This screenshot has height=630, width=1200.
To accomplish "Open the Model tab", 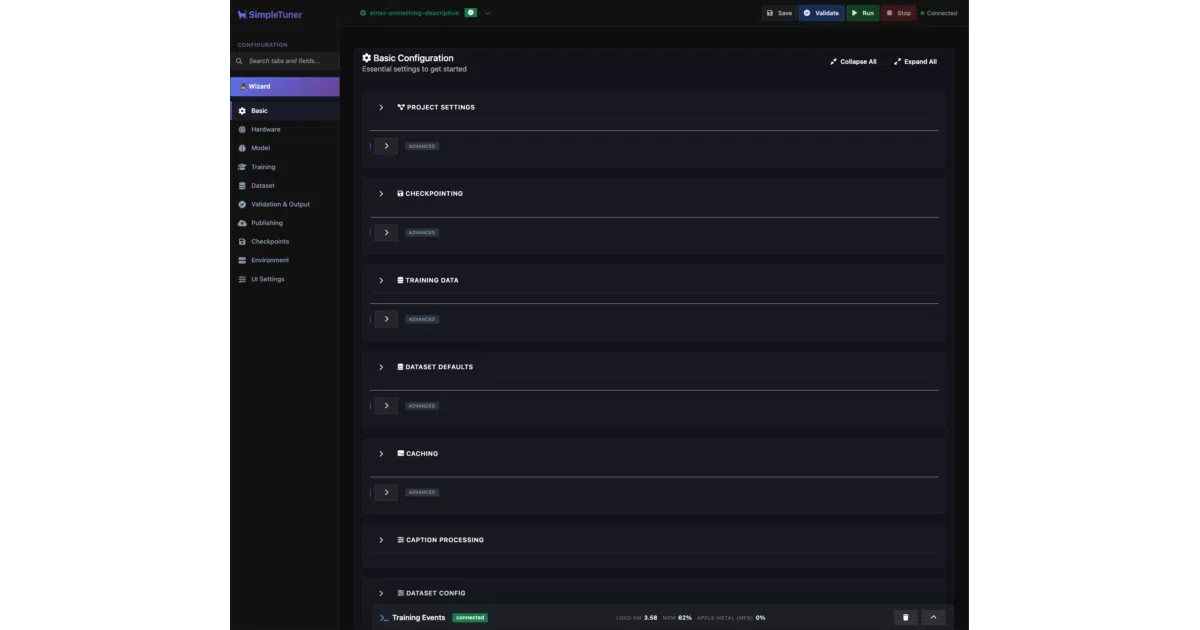I will [285, 148].
